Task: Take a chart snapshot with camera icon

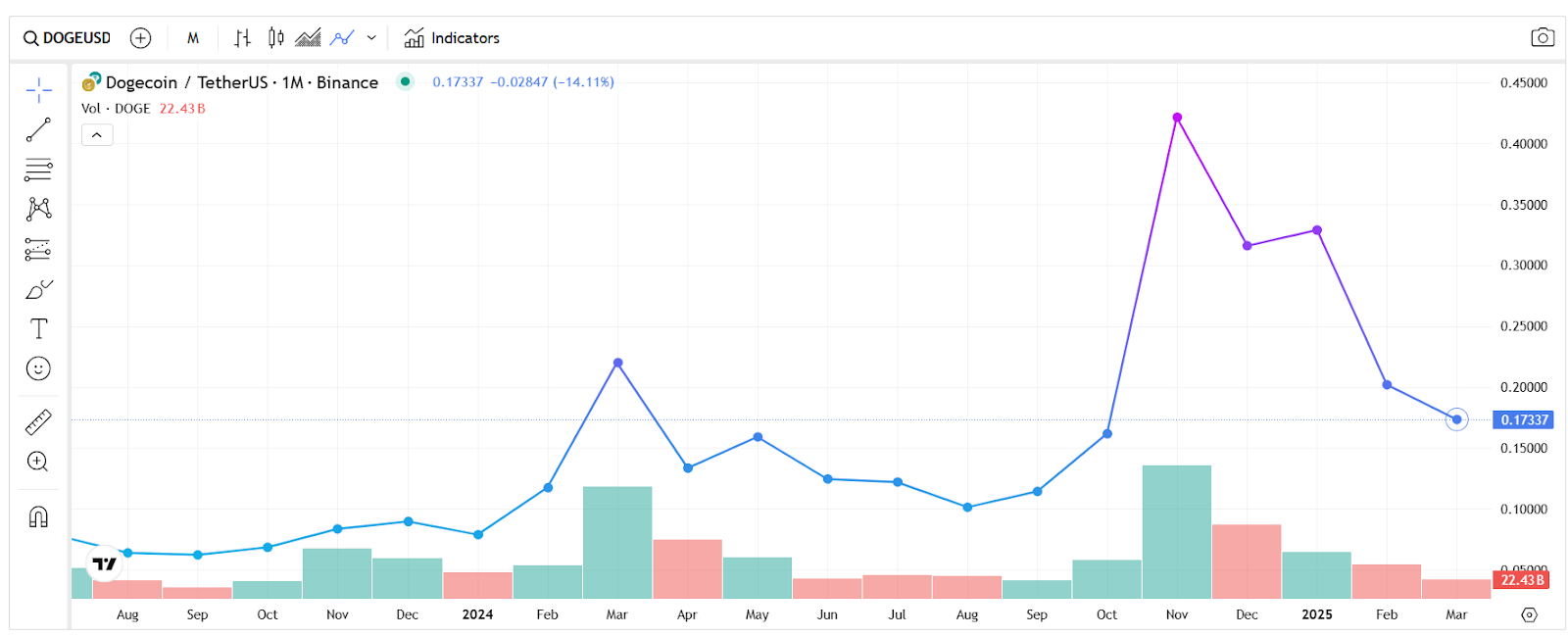Action: (1542, 37)
